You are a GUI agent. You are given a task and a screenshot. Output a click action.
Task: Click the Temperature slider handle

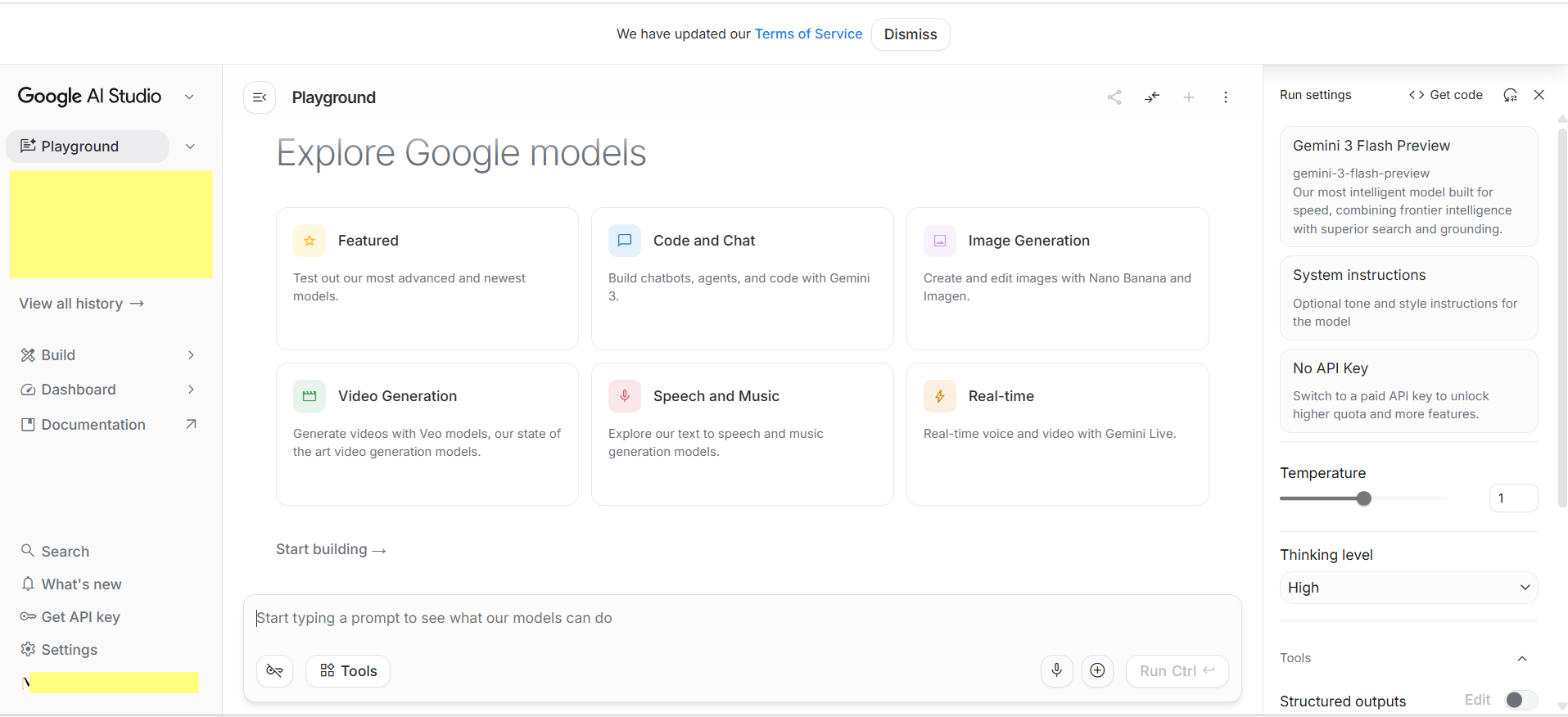pyautogui.click(x=1363, y=498)
